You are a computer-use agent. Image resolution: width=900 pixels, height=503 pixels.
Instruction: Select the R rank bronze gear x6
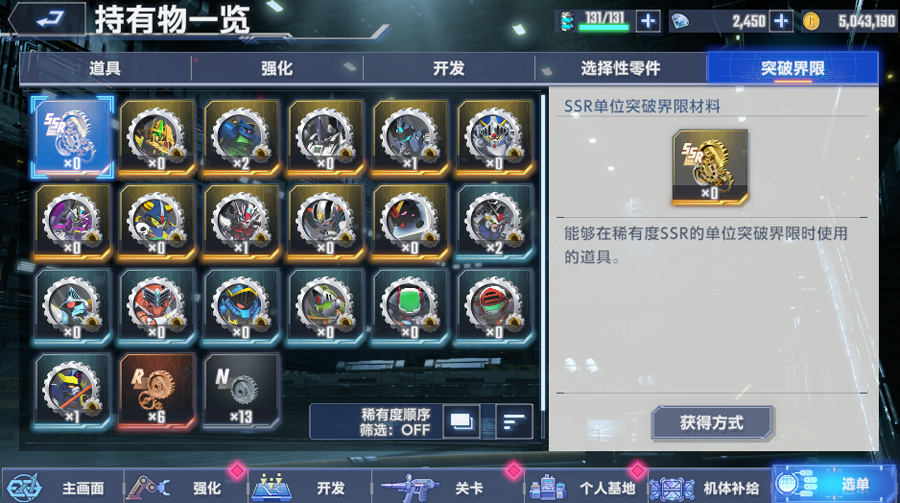pyautogui.click(x=157, y=390)
